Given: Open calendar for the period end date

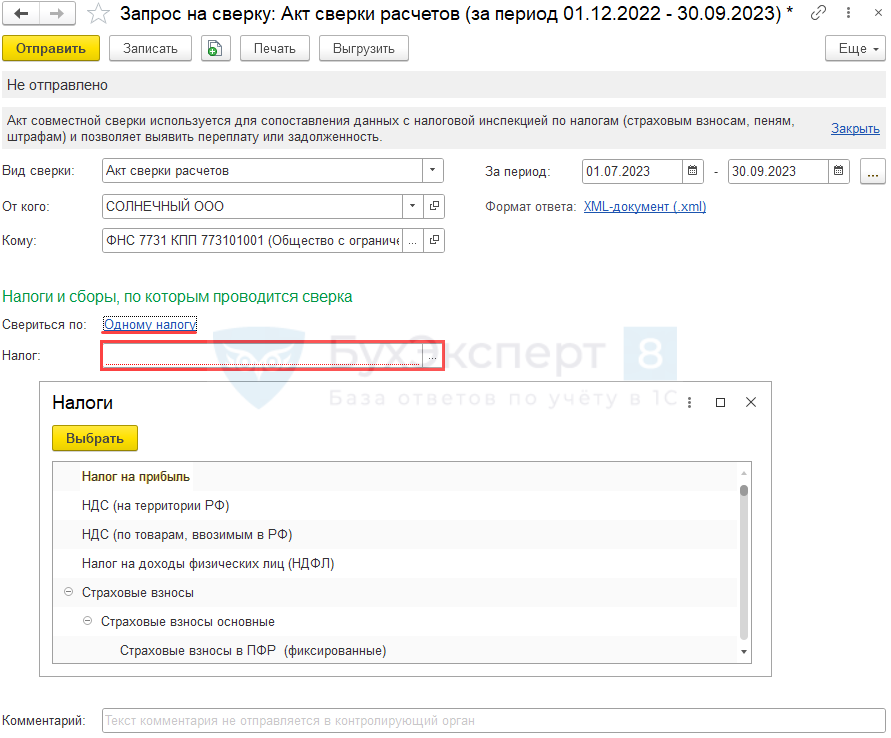Looking at the screenshot, I should [x=840, y=171].
